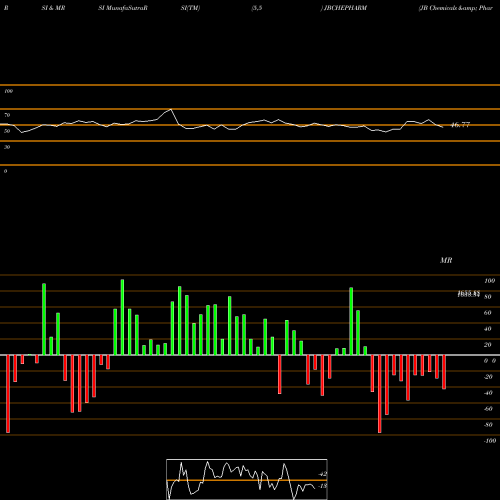
Task: Click the '50' level label on RSI axis
Action: (x=7, y=131)
